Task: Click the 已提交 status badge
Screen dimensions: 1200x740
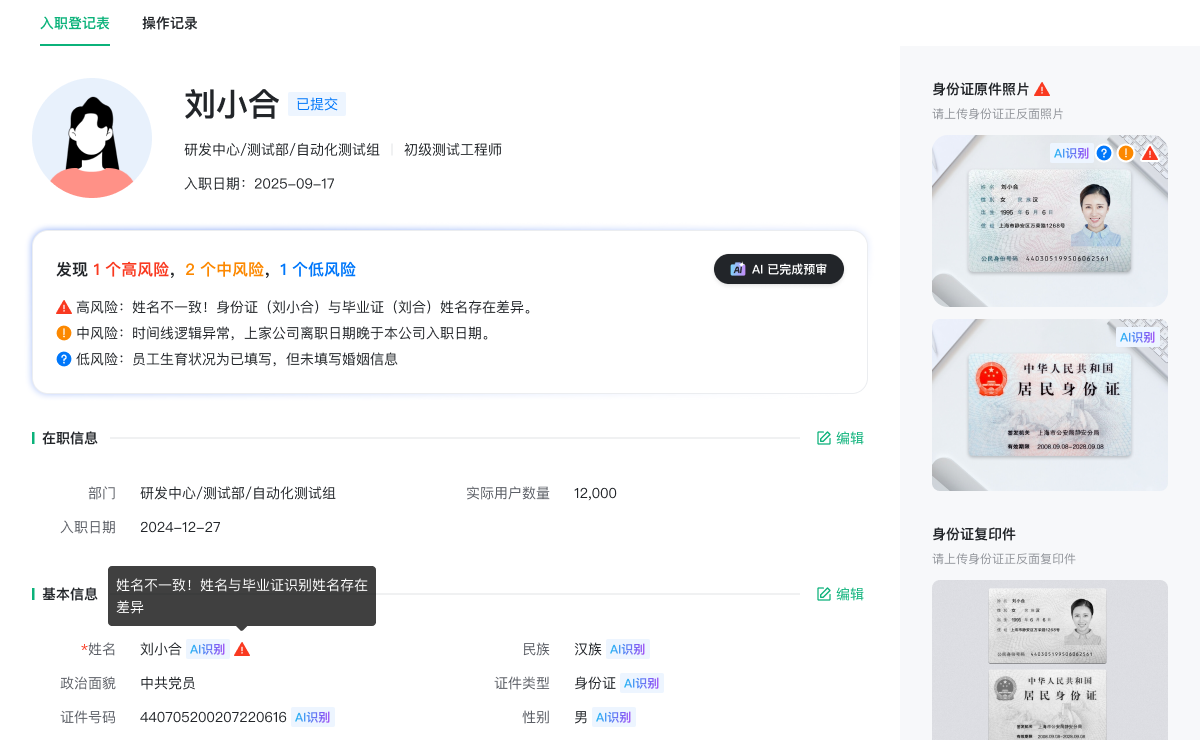Action: coord(316,103)
